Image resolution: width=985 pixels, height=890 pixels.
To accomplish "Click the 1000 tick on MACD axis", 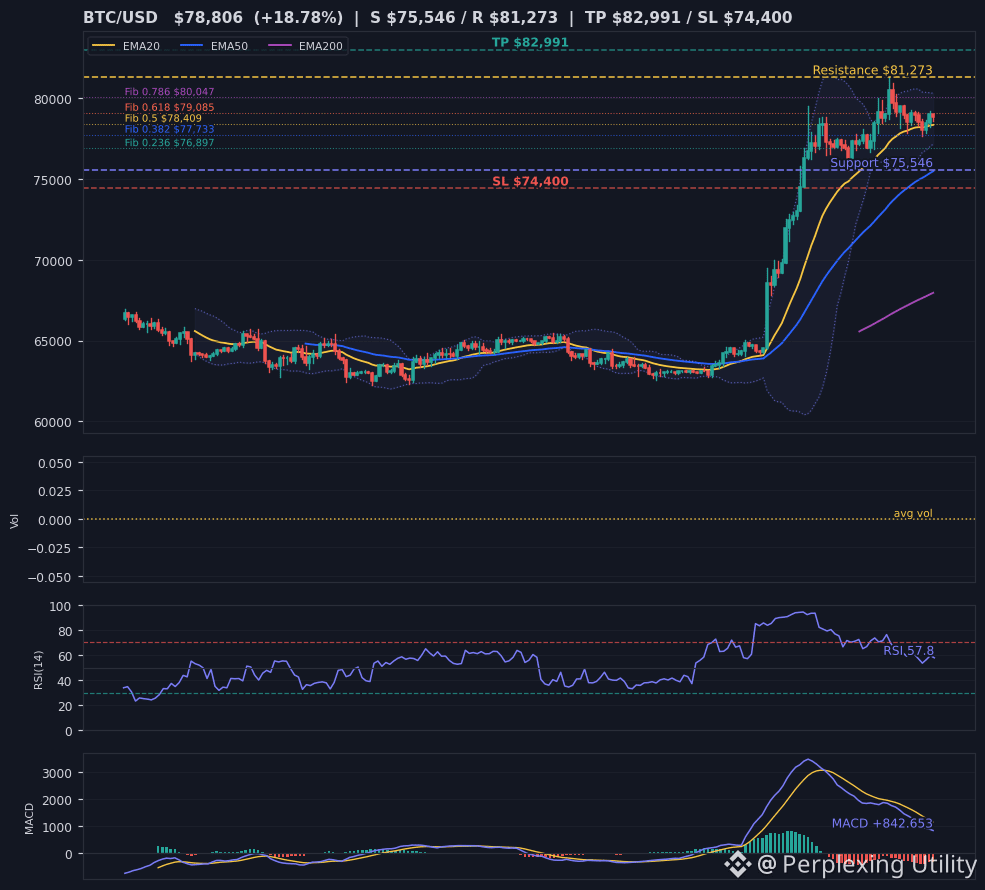I will coord(57,827).
